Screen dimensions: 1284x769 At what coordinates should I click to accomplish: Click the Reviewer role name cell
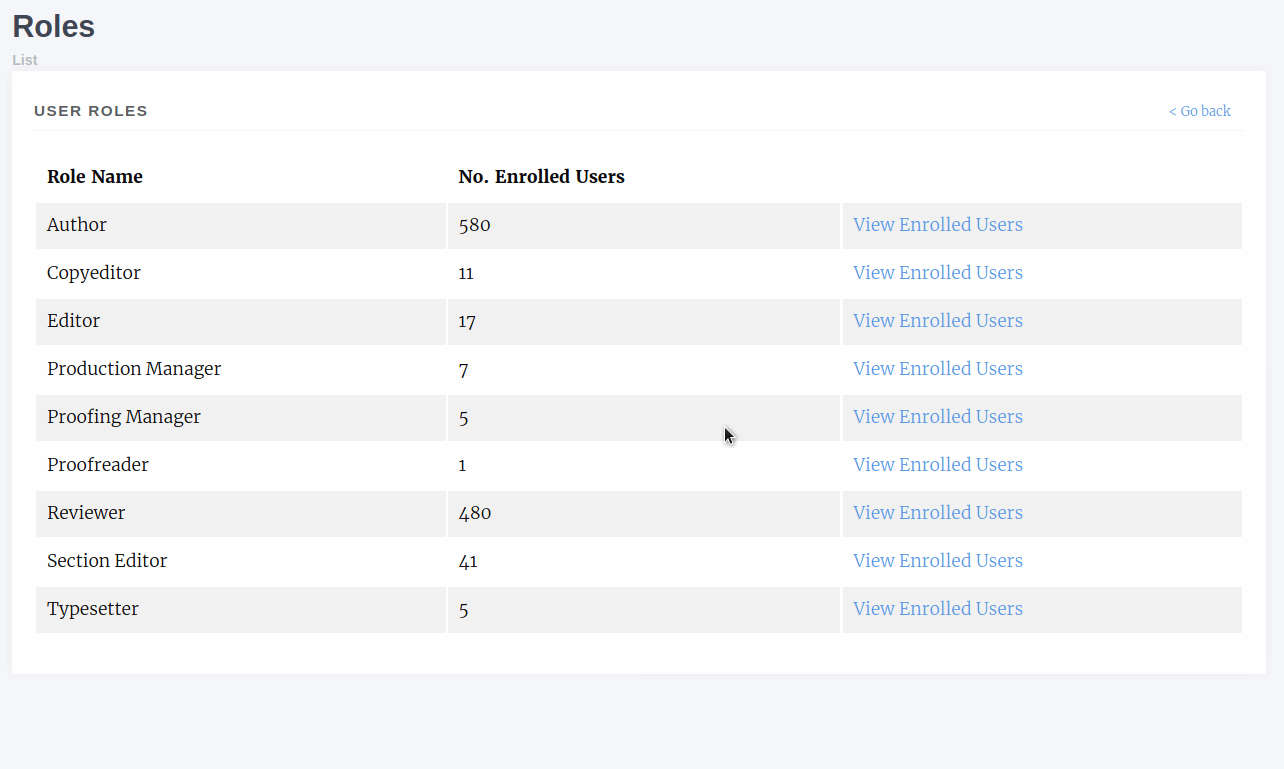click(86, 513)
